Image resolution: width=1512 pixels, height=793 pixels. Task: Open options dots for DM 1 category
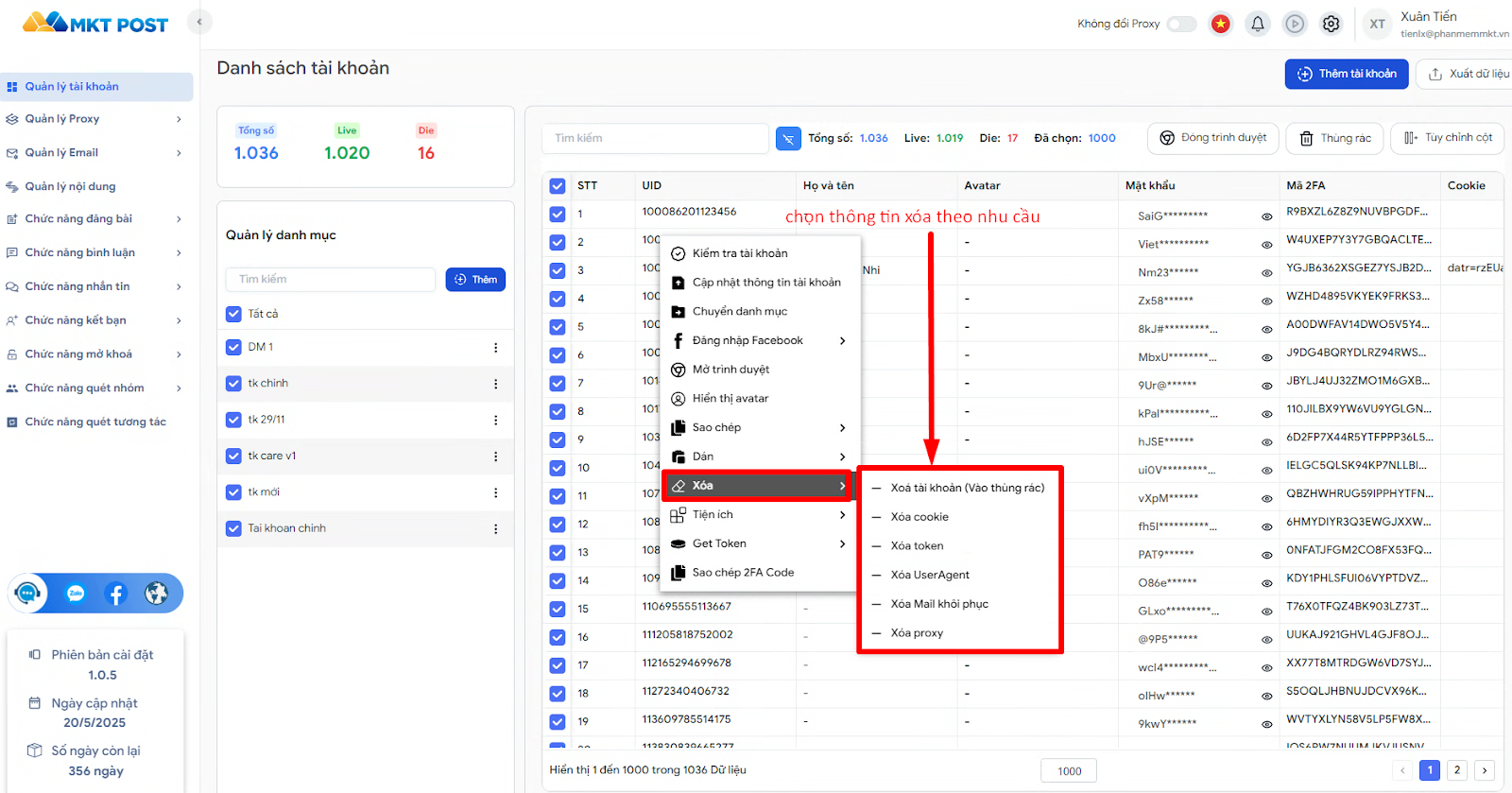click(x=495, y=348)
